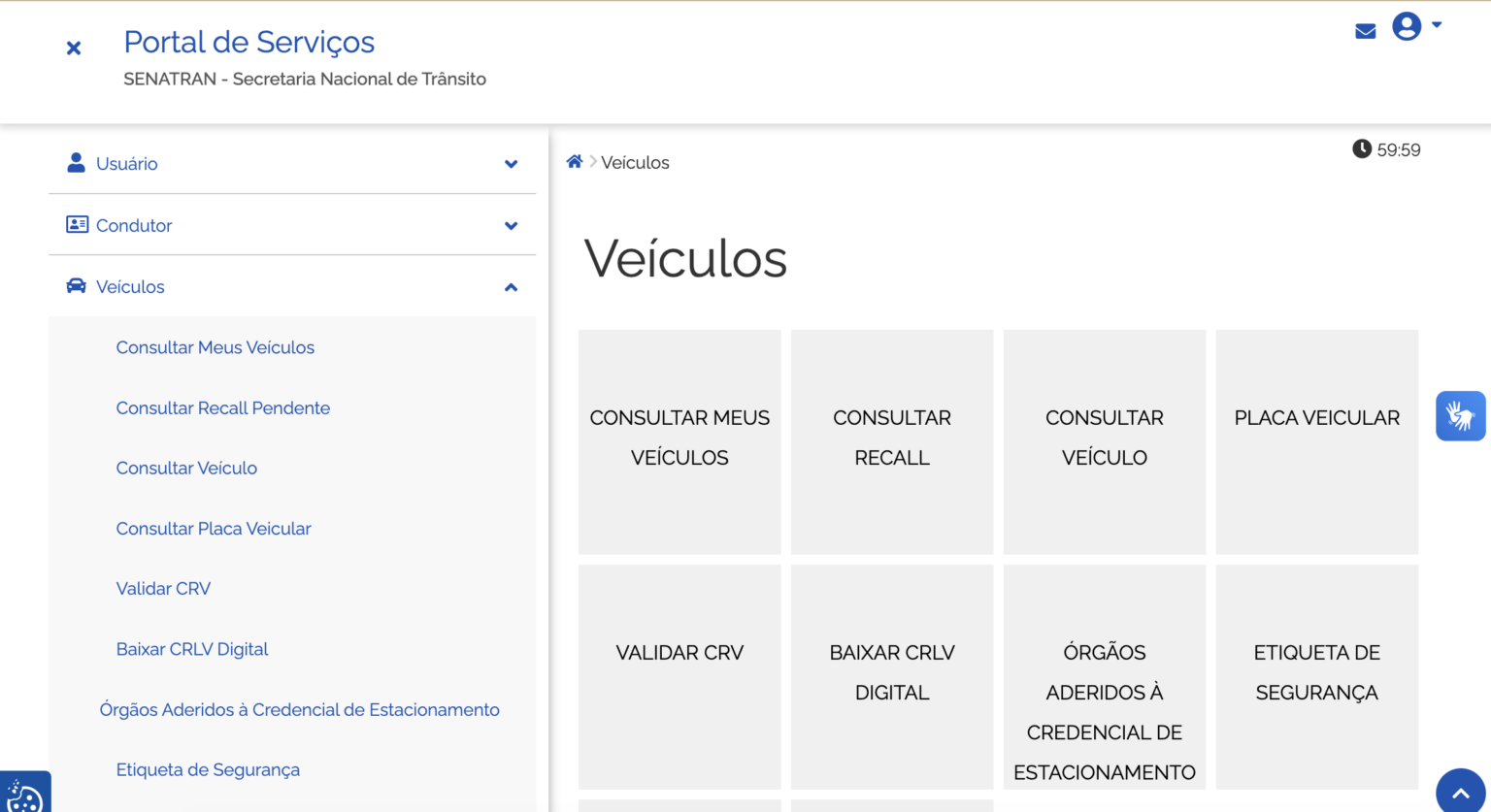Open the Libras accessibility hand icon
Viewport: 1491px width, 812px height.
[x=1460, y=415]
